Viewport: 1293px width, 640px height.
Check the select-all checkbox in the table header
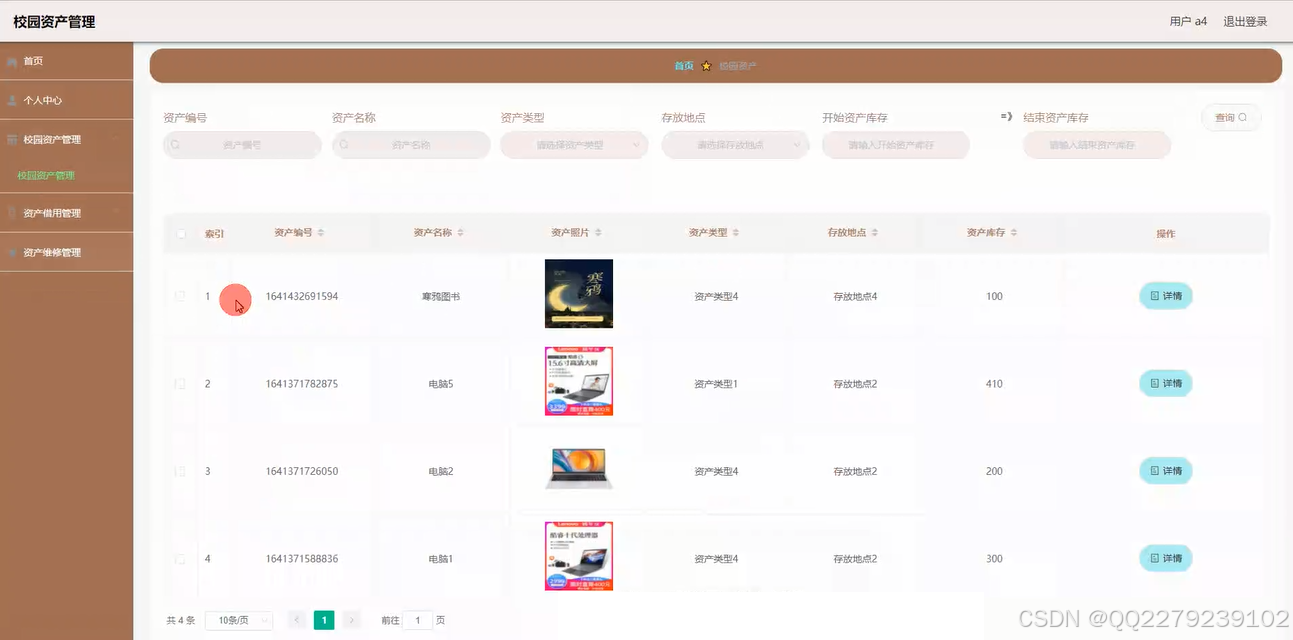coord(181,232)
